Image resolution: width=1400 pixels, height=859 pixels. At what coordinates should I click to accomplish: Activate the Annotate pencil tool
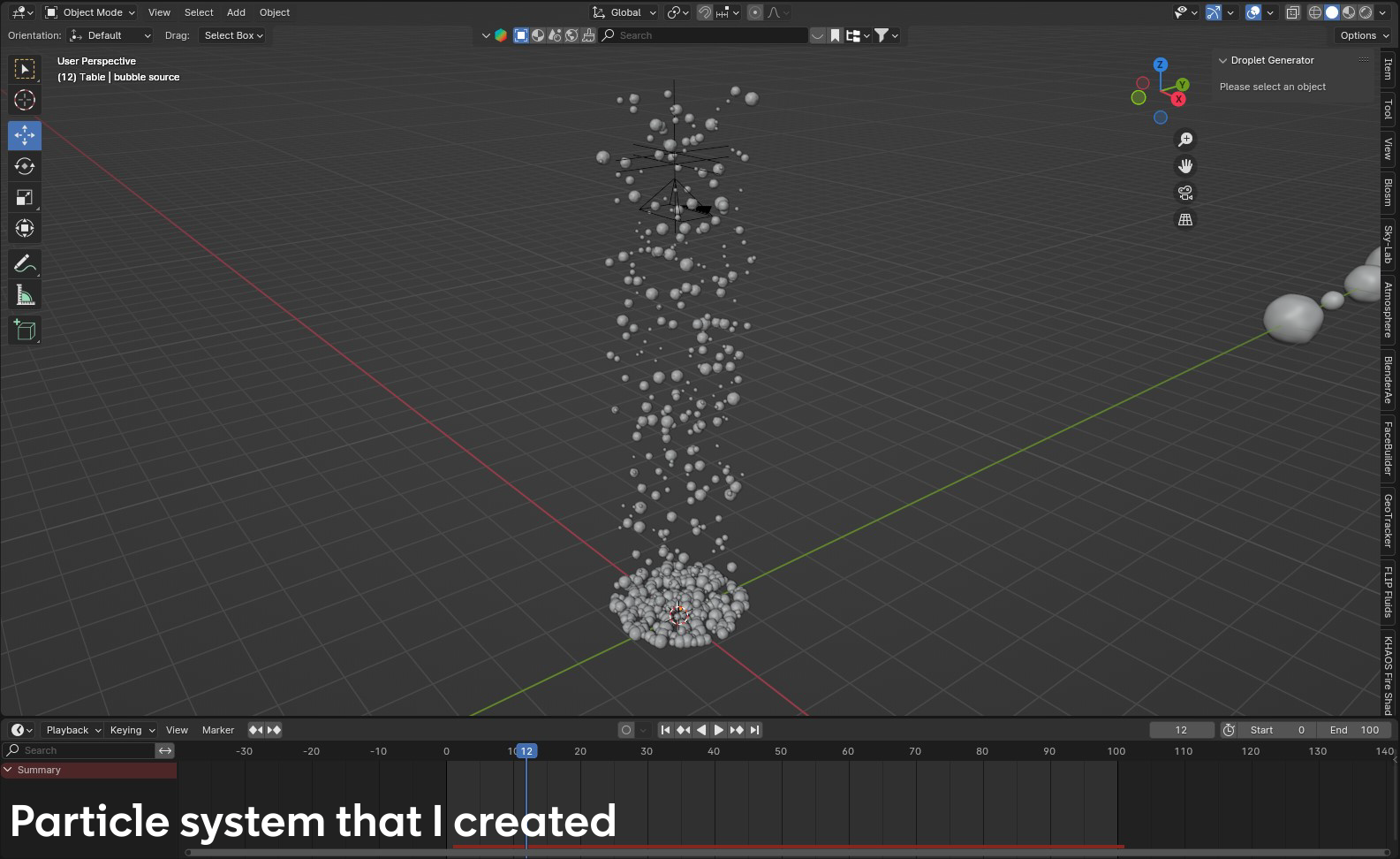click(25, 264)
